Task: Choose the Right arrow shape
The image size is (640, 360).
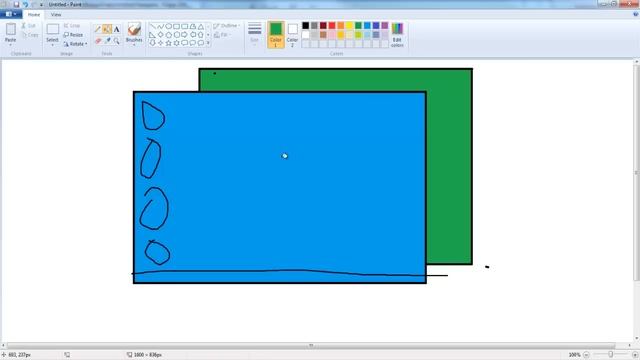Action: [184, 35]
